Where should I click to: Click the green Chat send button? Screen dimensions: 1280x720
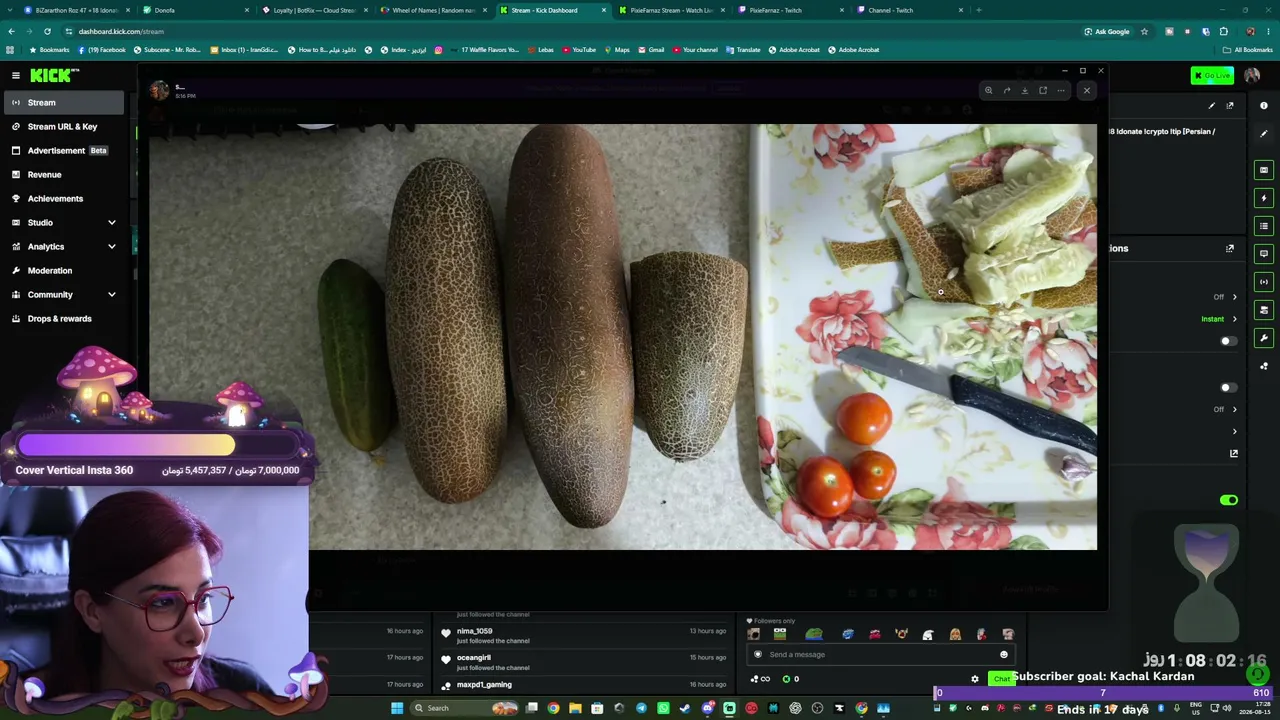(x=1001, y=679)
